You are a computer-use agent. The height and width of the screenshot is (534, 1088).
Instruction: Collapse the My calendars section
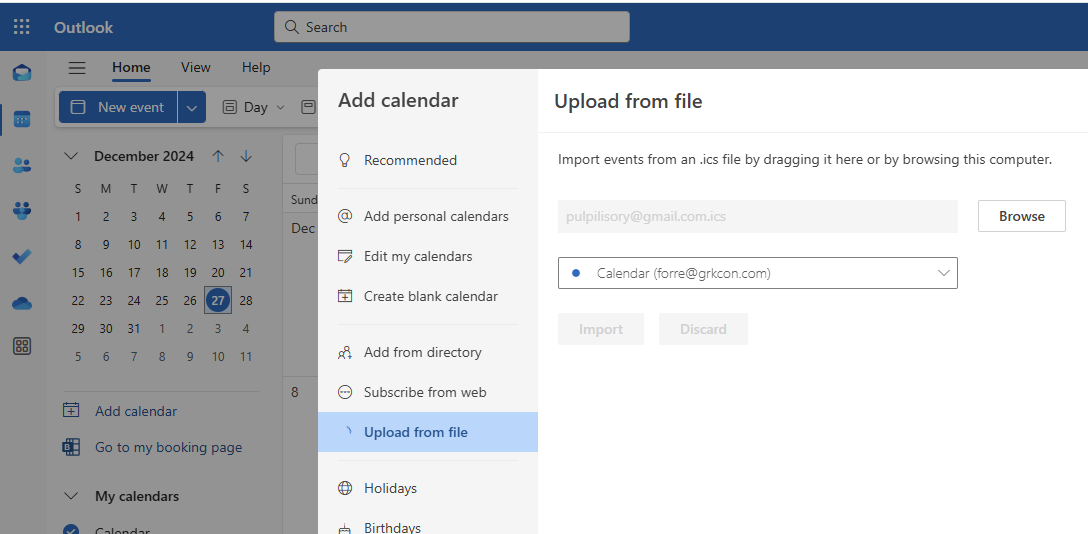coord(71,496)
